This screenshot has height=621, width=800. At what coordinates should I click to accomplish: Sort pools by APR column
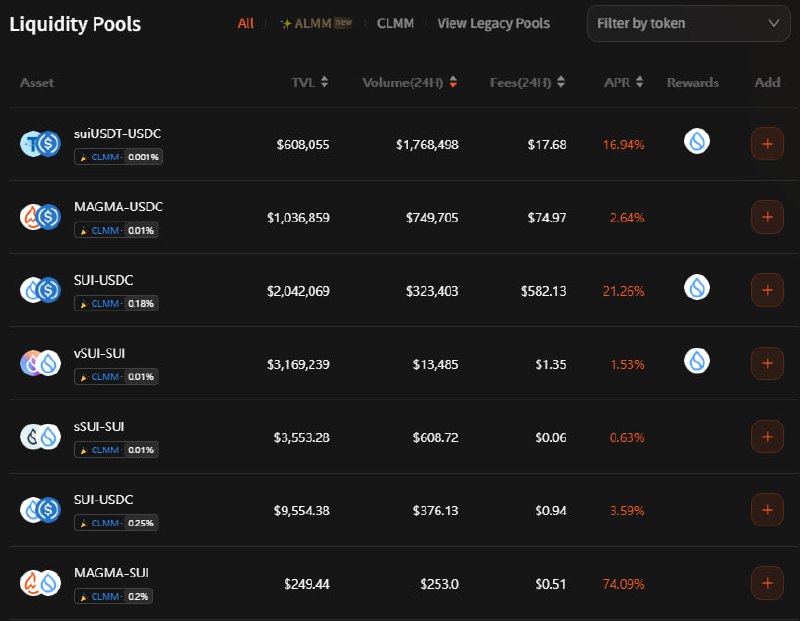pos(624,83)
